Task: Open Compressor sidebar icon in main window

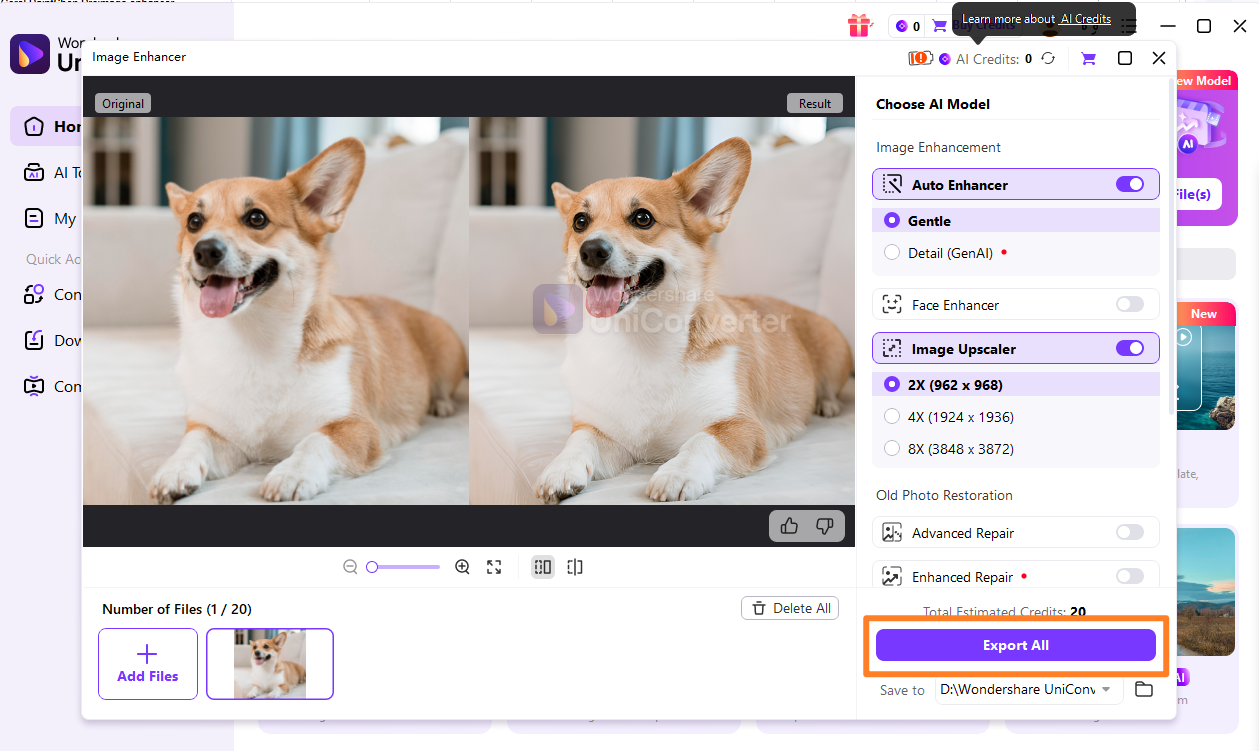Action: coord(35,386)
